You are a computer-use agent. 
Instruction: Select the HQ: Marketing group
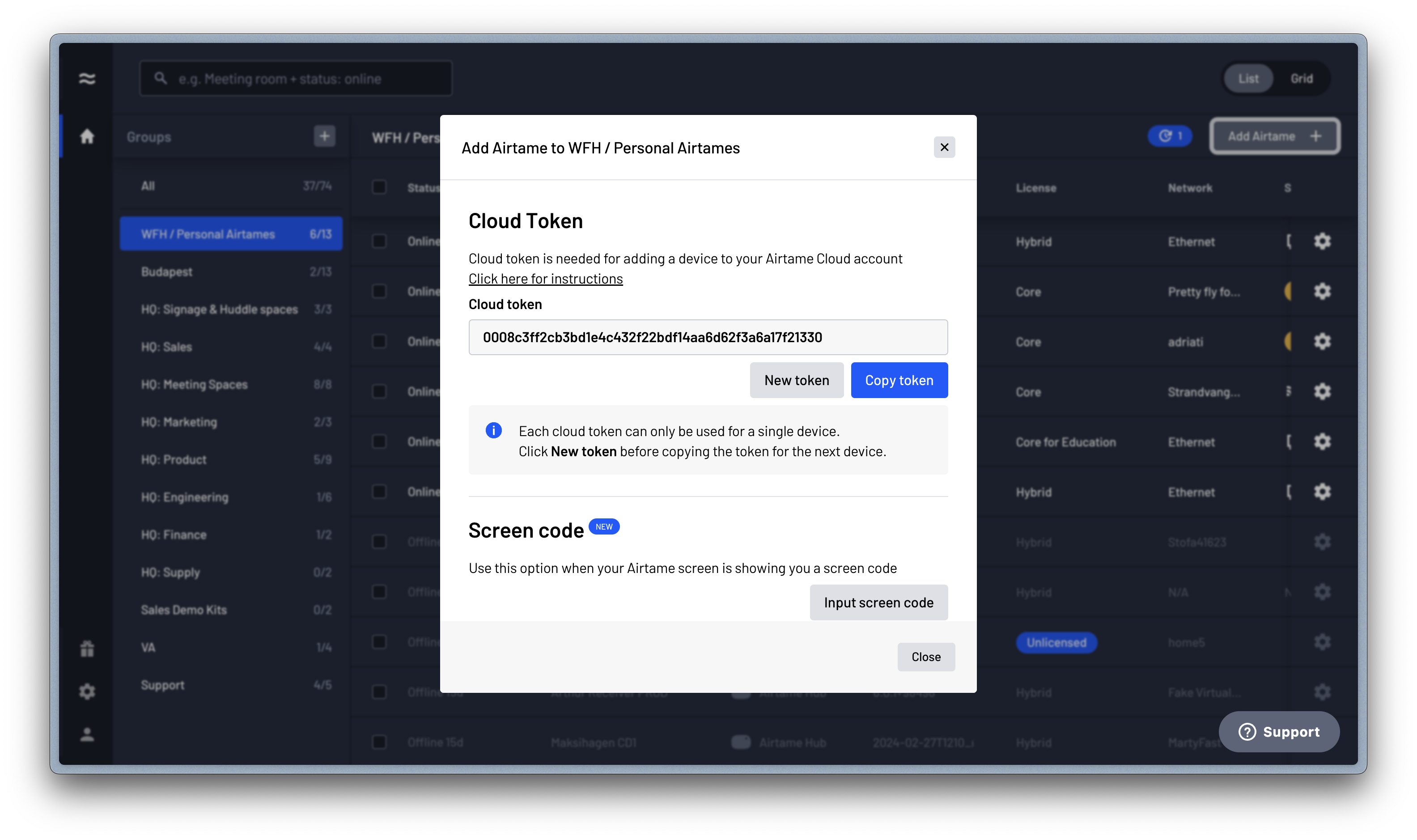[231, 422]
